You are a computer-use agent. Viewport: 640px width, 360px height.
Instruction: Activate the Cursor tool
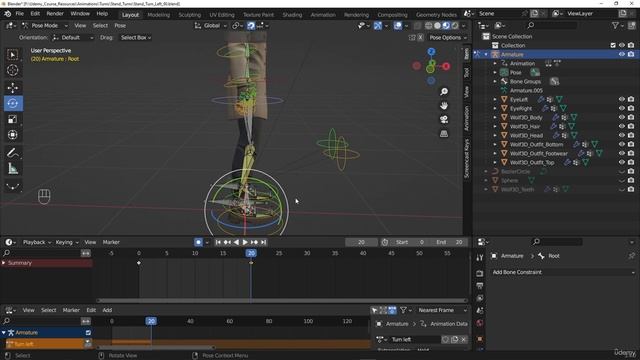(13, 70)
